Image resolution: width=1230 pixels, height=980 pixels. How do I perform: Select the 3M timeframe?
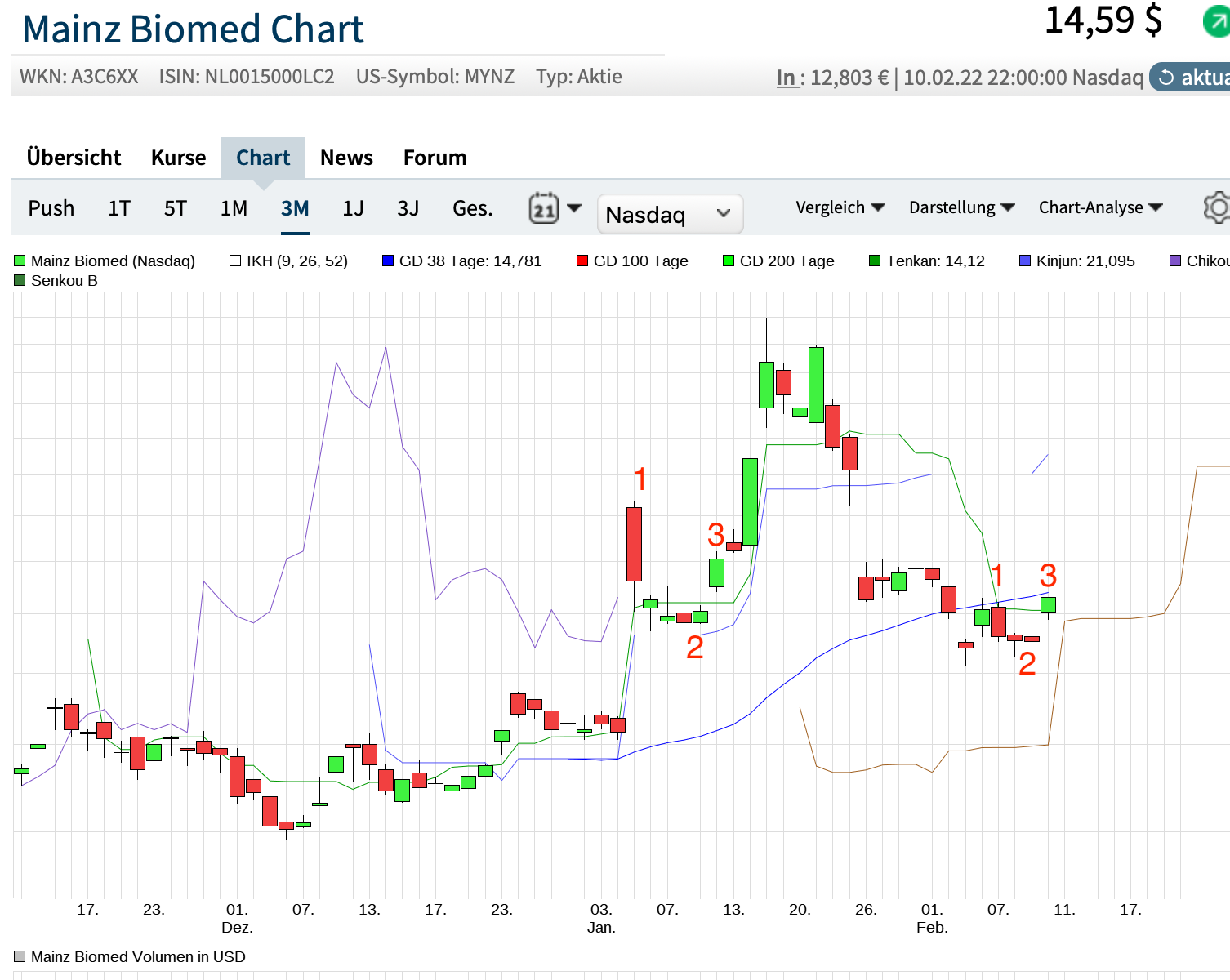tap(295, 208)
